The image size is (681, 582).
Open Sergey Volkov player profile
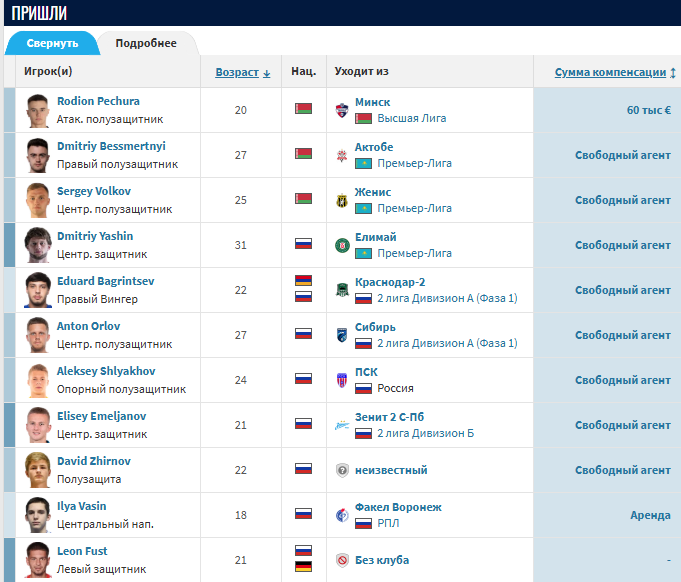coord(94,191)
